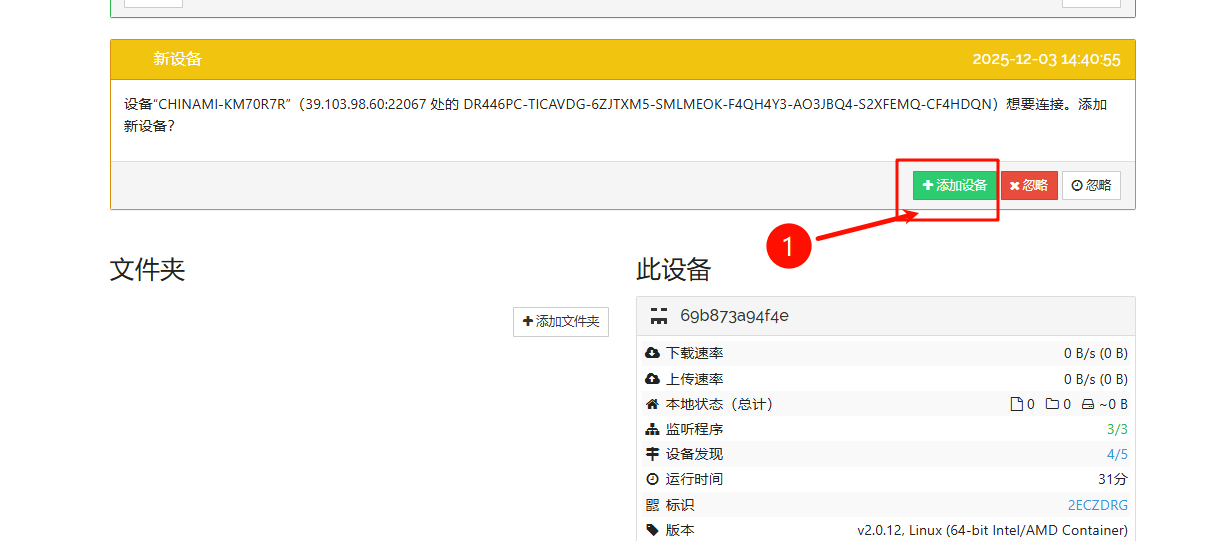Open the 2ECZDRG device ID link
The image size is (1223, 541).
(1097, 505)
